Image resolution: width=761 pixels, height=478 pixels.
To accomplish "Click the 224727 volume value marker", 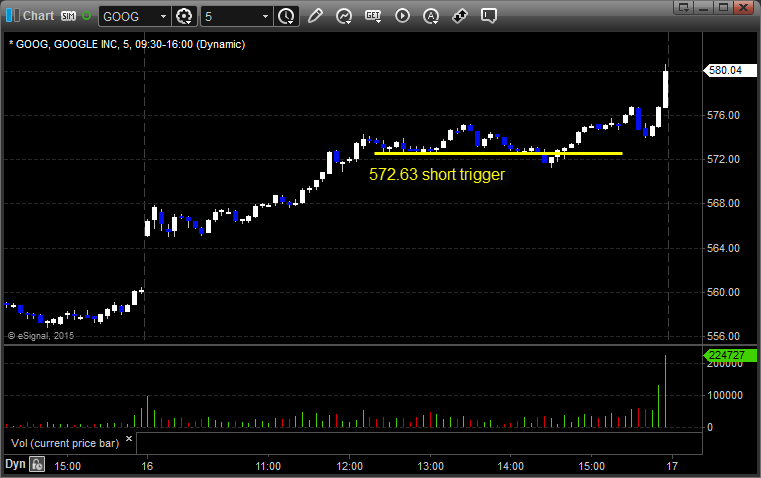I will [730, 355].
